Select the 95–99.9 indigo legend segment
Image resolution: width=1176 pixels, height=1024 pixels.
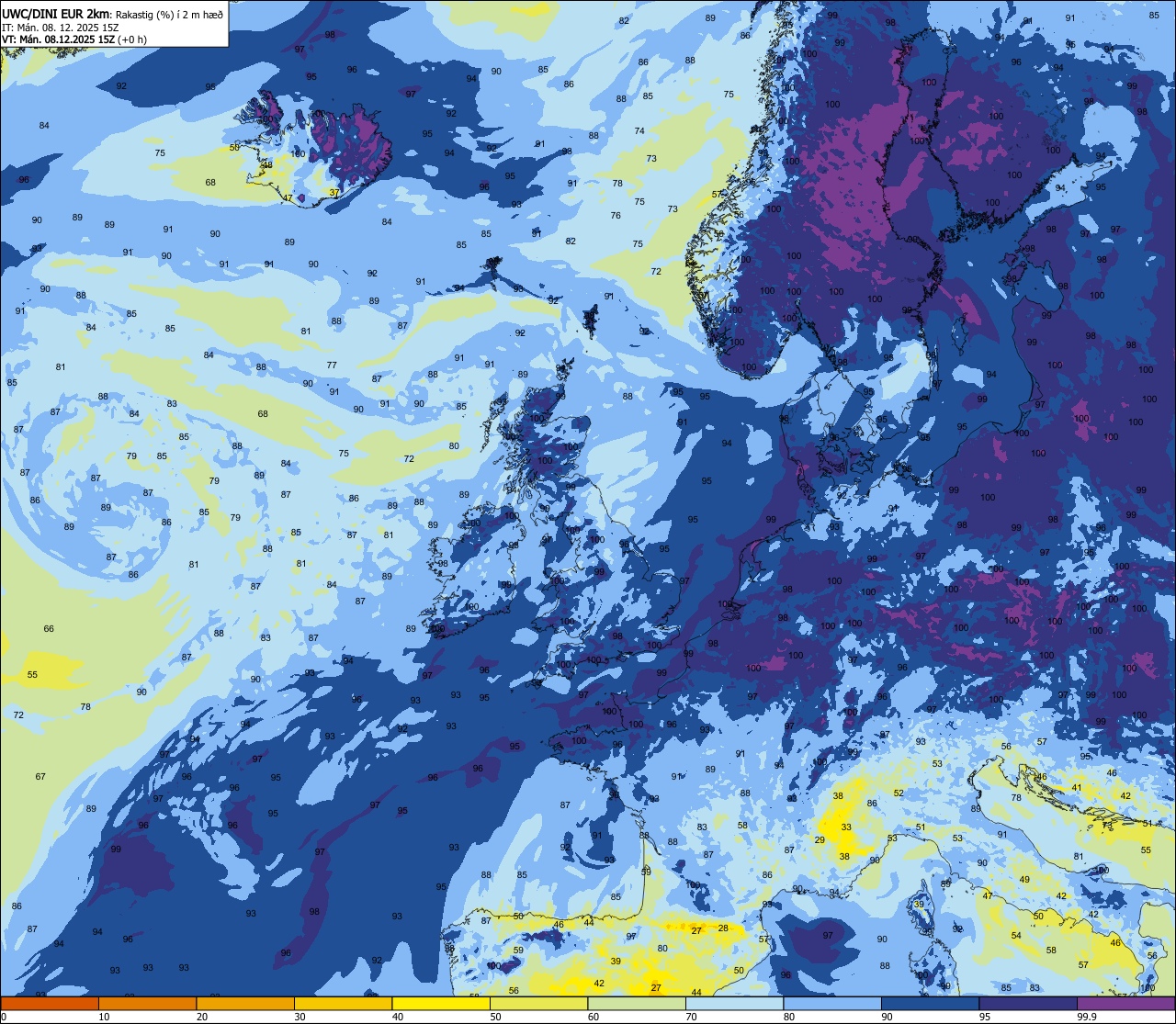(x=1028, y=1003)
